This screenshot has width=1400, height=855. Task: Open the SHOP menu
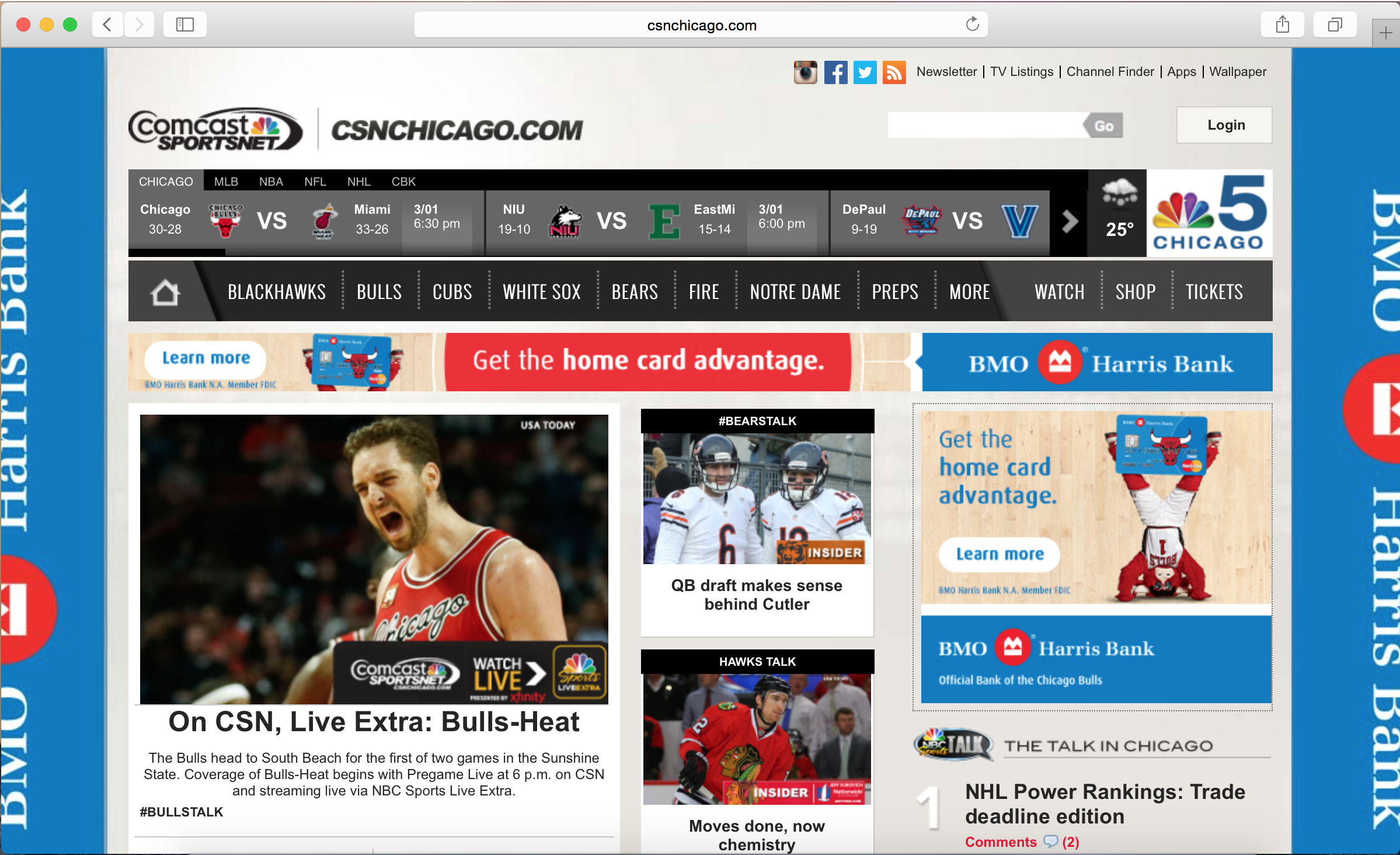coord(1136,291)
